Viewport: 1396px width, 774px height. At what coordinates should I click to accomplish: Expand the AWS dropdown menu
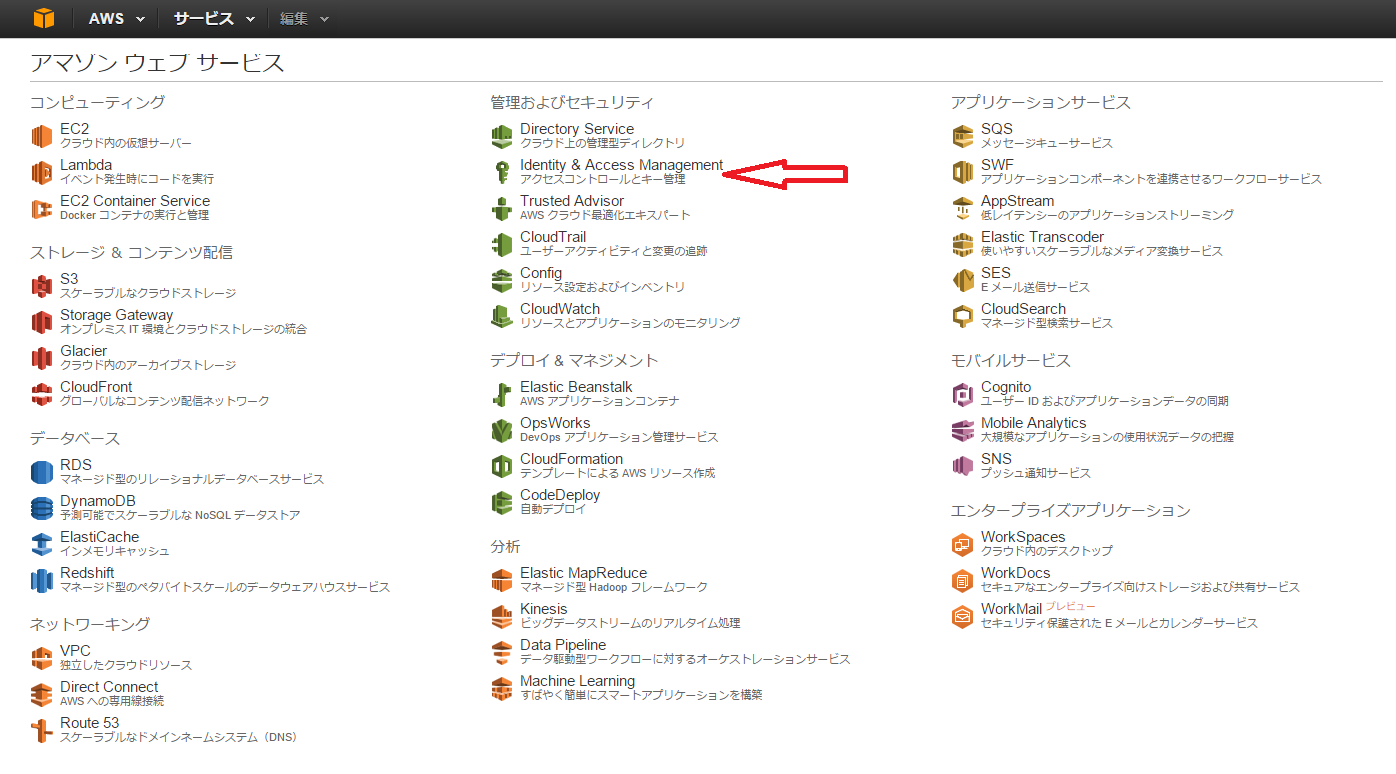pyautogui.click(x=116, y=19)
